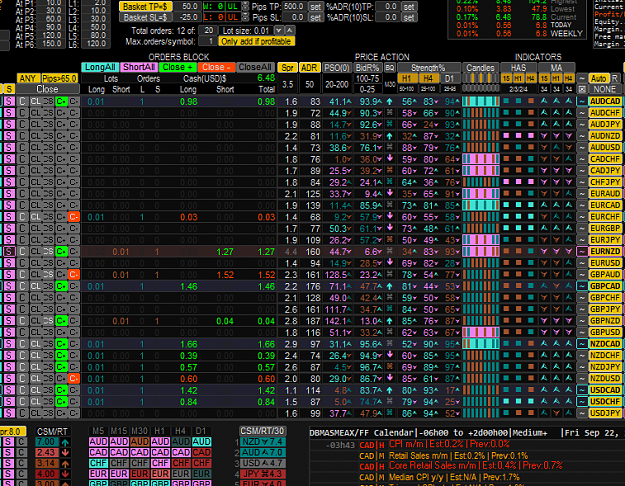
Task: Click the down arrow in the CADCHF row
Action: (x=389, y=159)
